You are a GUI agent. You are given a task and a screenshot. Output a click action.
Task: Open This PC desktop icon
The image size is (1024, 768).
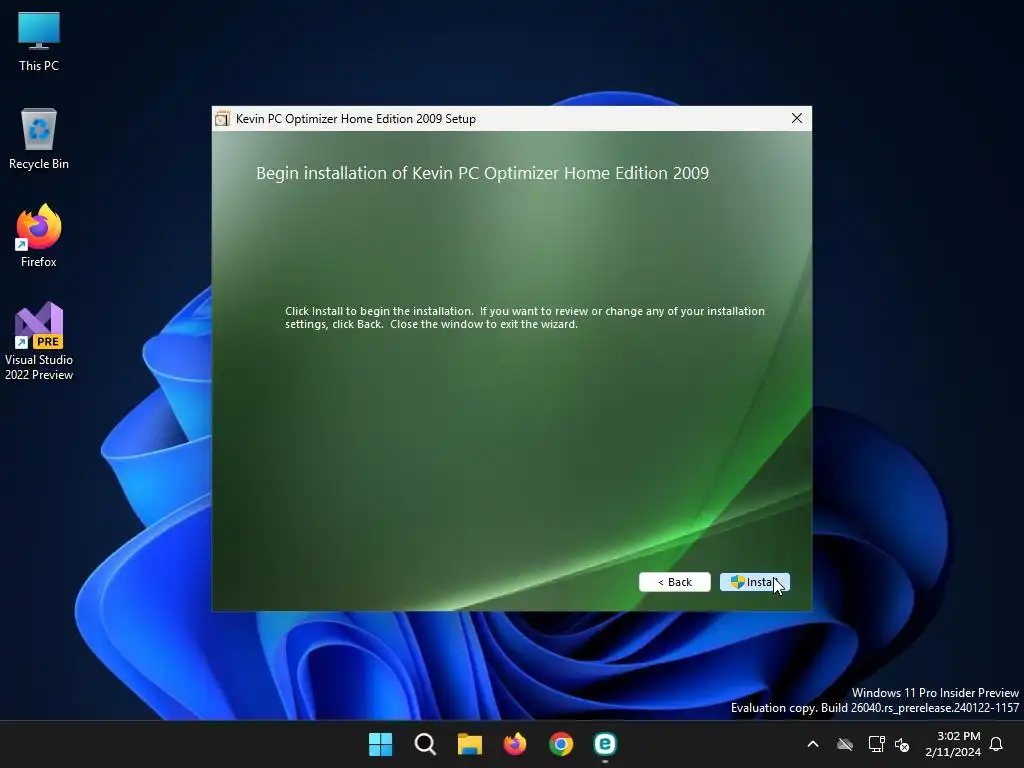(39, 42)
